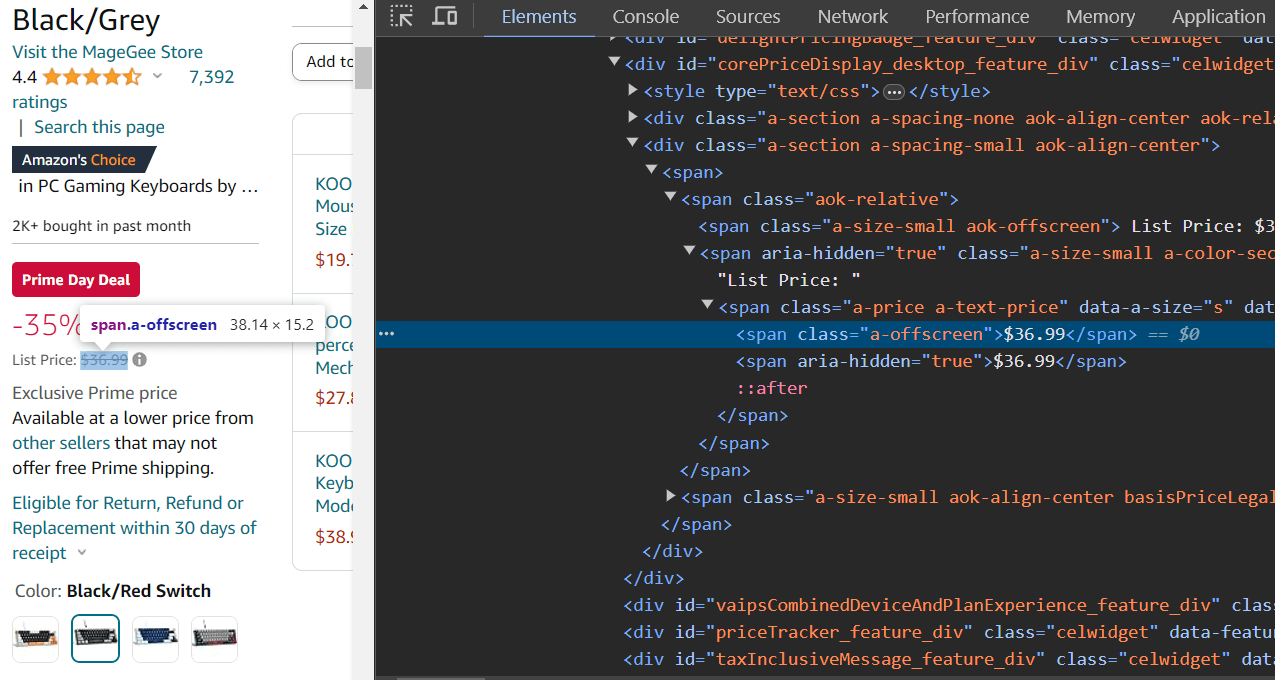
Task: Select the grey keyboard color swatch
Action: pos(215,639)
